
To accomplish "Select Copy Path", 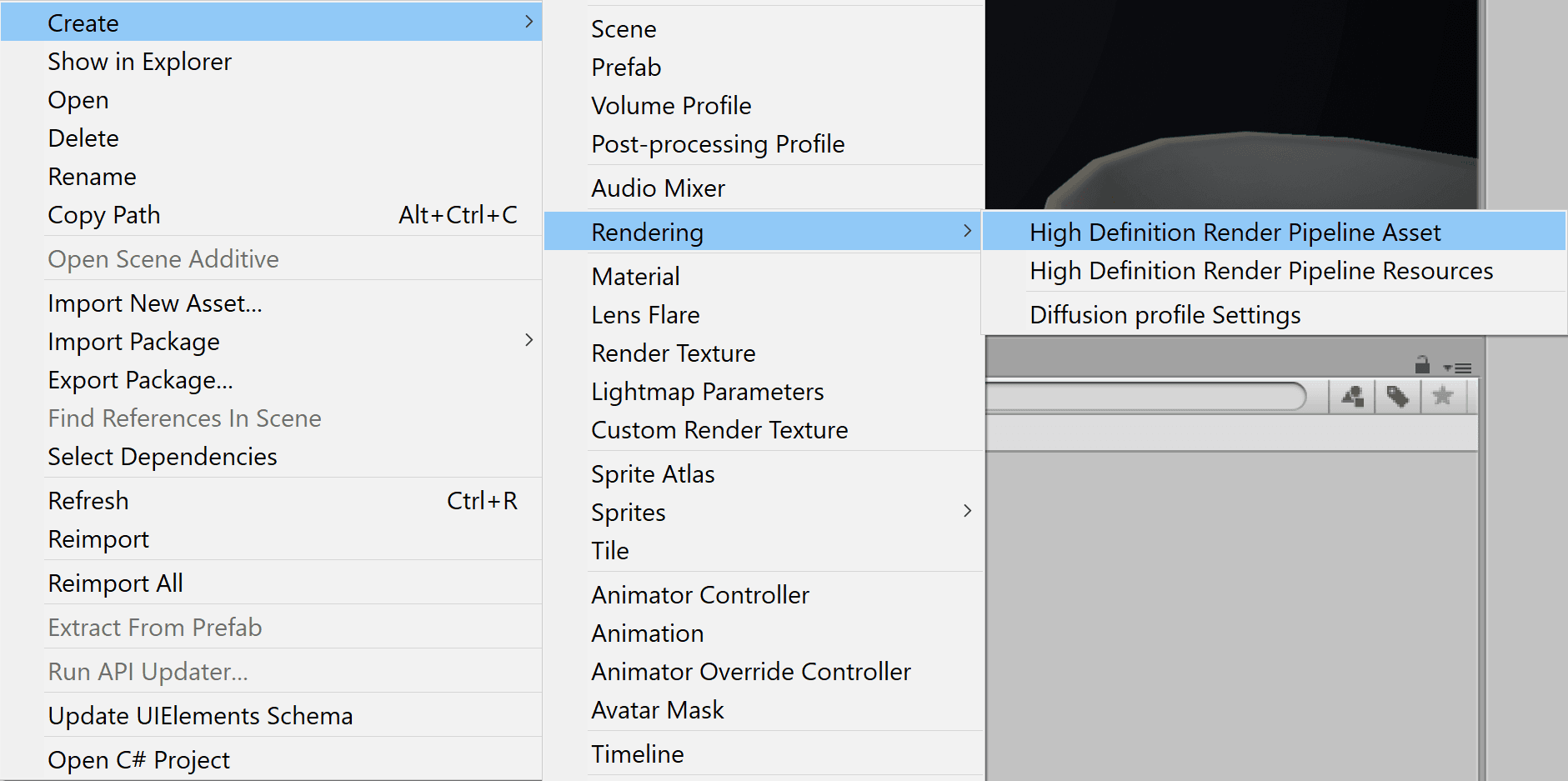I will click(103, 214).
